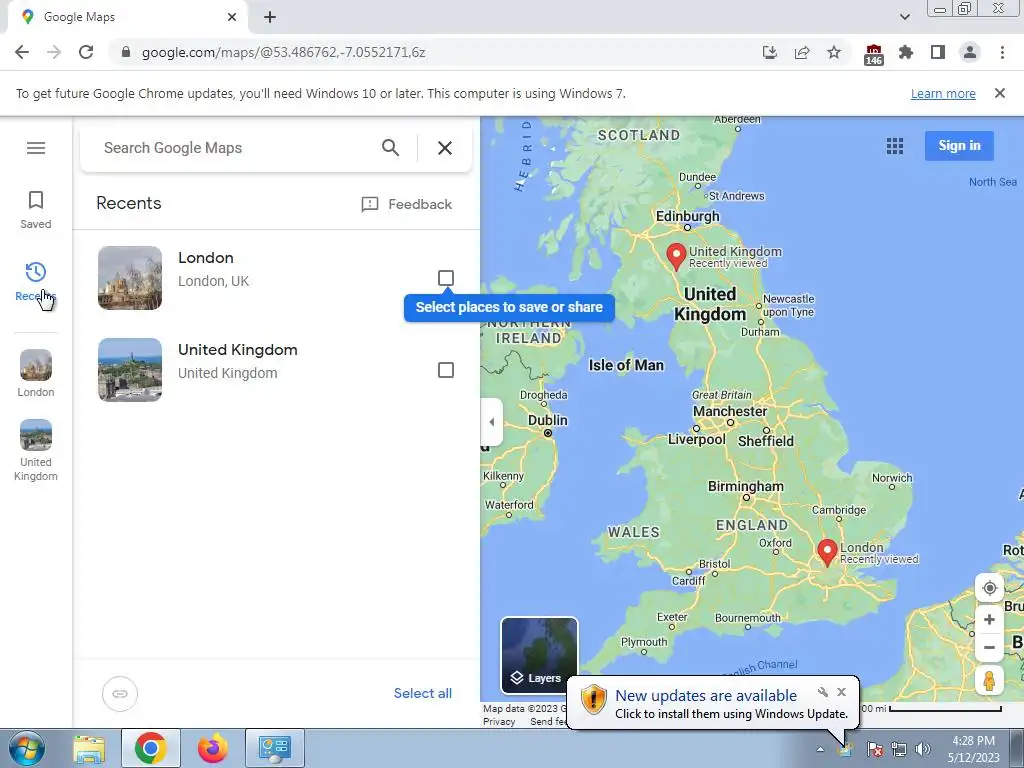Click Select all in Recents panel

tap(423, 694)
